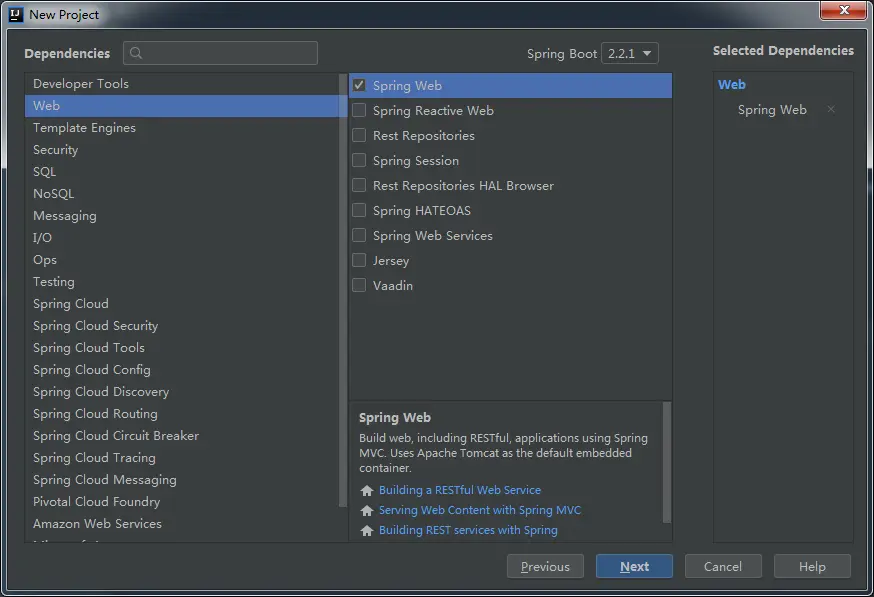Select Spring Cloud Discovery category
This screenshot has height=597, width=874.
(182, 392)
